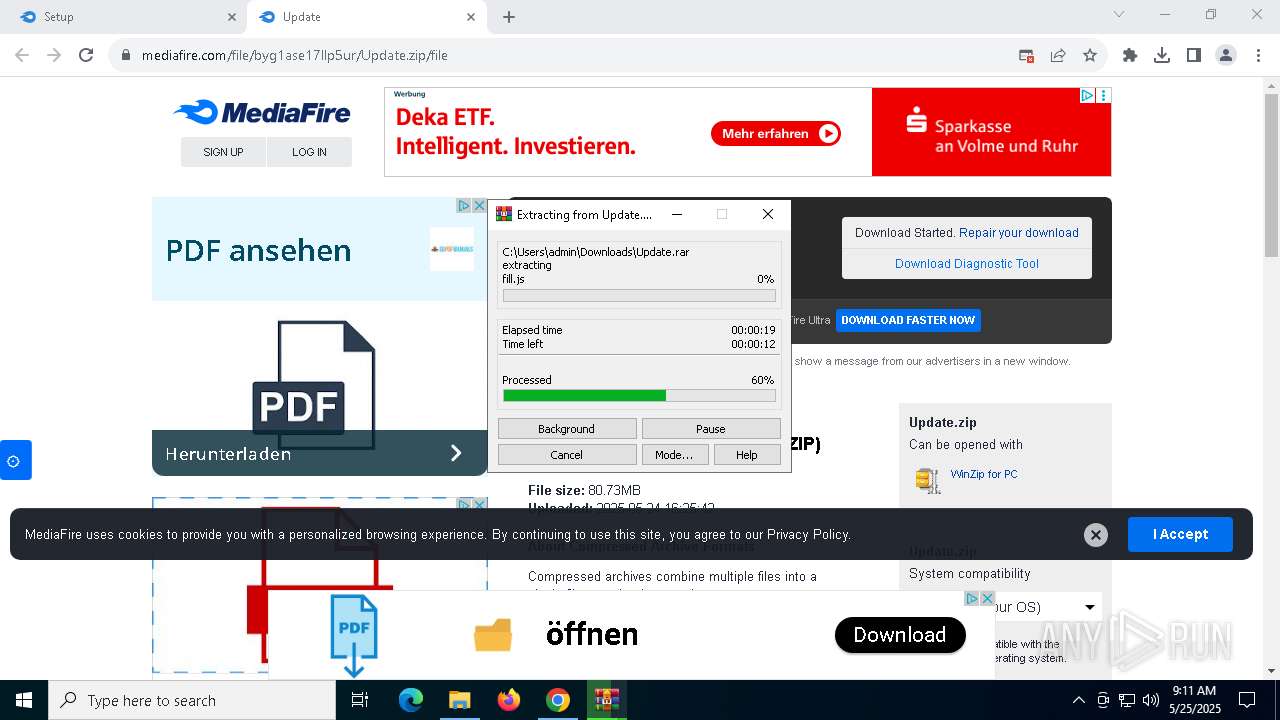Switch to the Setup tab
Image resolution: width=1280 pixels, height=720 pixels.
[x=126, y=17]
